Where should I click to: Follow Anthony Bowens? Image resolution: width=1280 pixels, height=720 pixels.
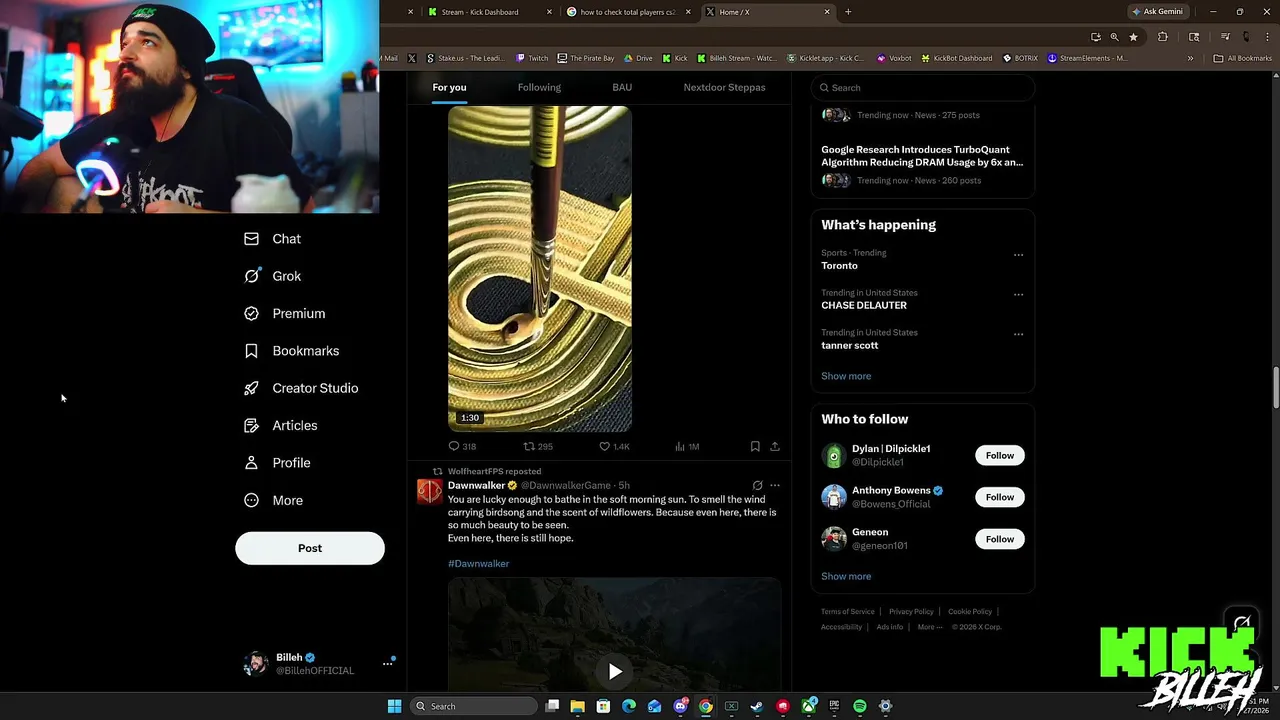(999, 497)
